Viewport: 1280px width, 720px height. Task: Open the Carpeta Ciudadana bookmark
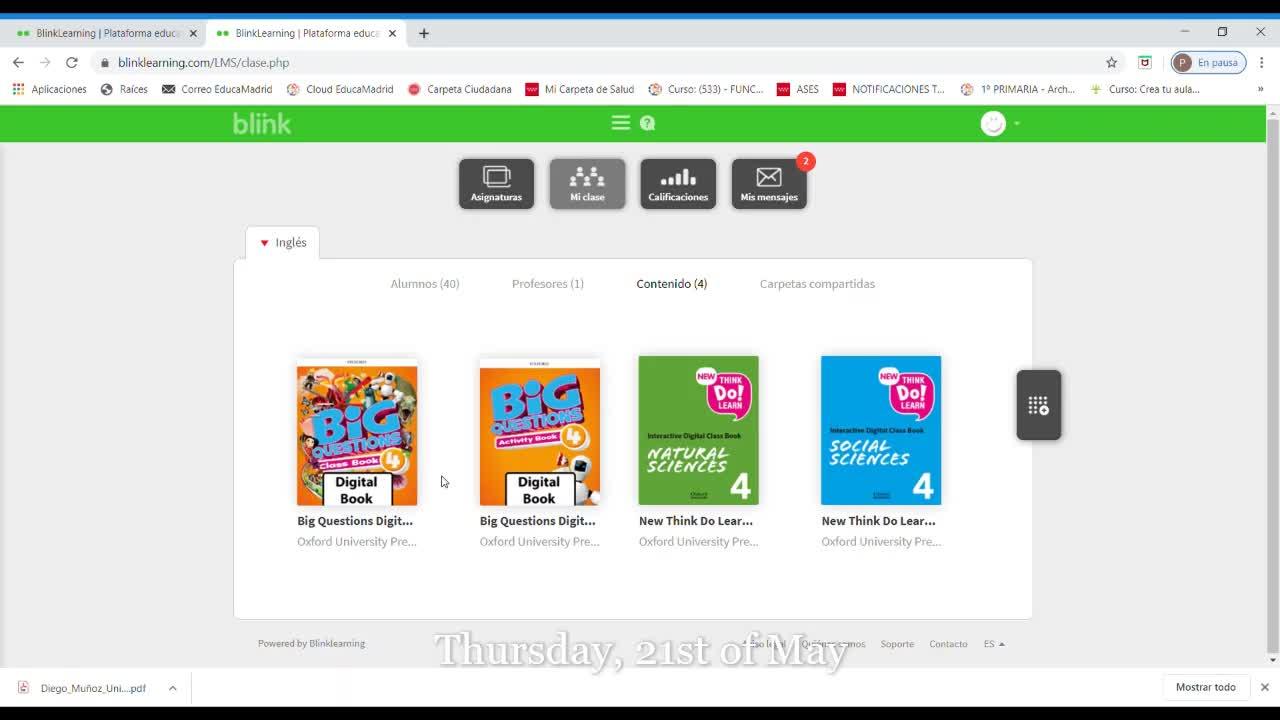(459, 89)
